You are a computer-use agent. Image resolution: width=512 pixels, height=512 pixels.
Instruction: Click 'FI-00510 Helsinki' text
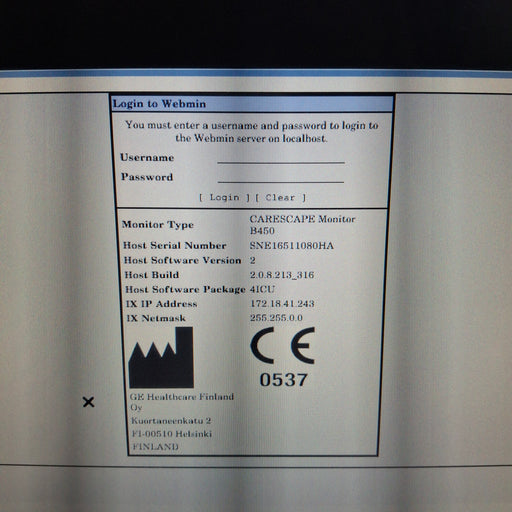[x=172, y=434]
